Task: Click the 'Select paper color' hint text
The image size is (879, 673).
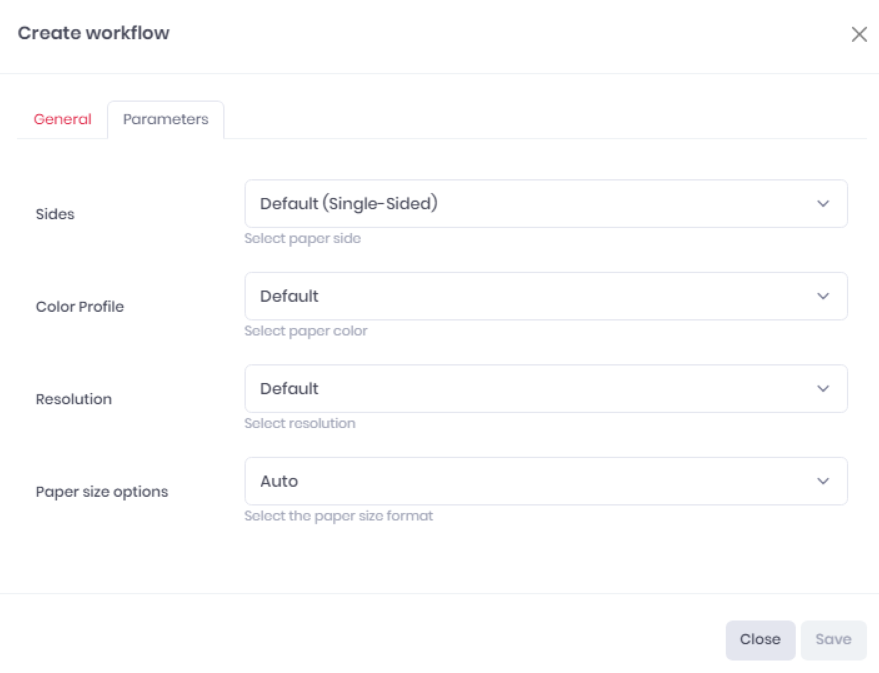Action: (306, 331)
